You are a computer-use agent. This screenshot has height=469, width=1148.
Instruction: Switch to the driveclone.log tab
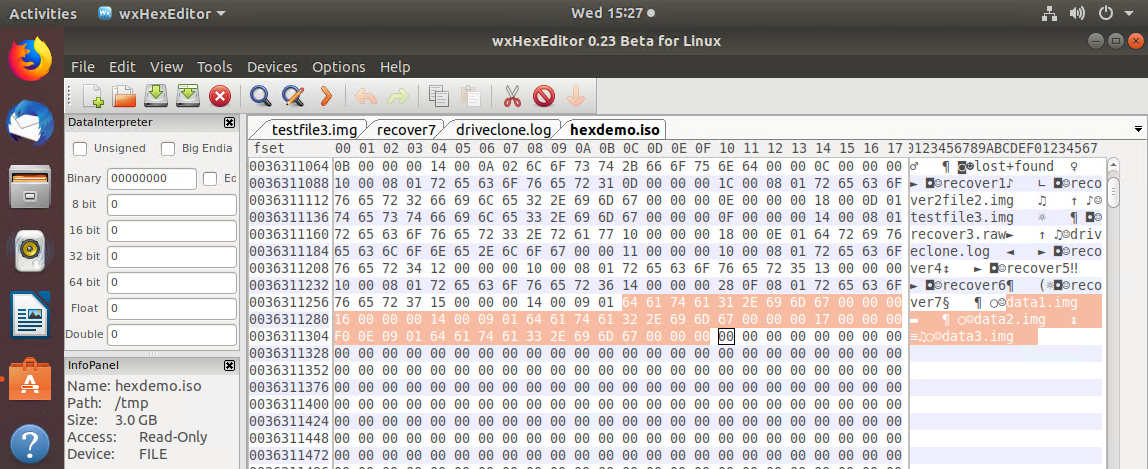pyautogui.click(x=503, y=130)
